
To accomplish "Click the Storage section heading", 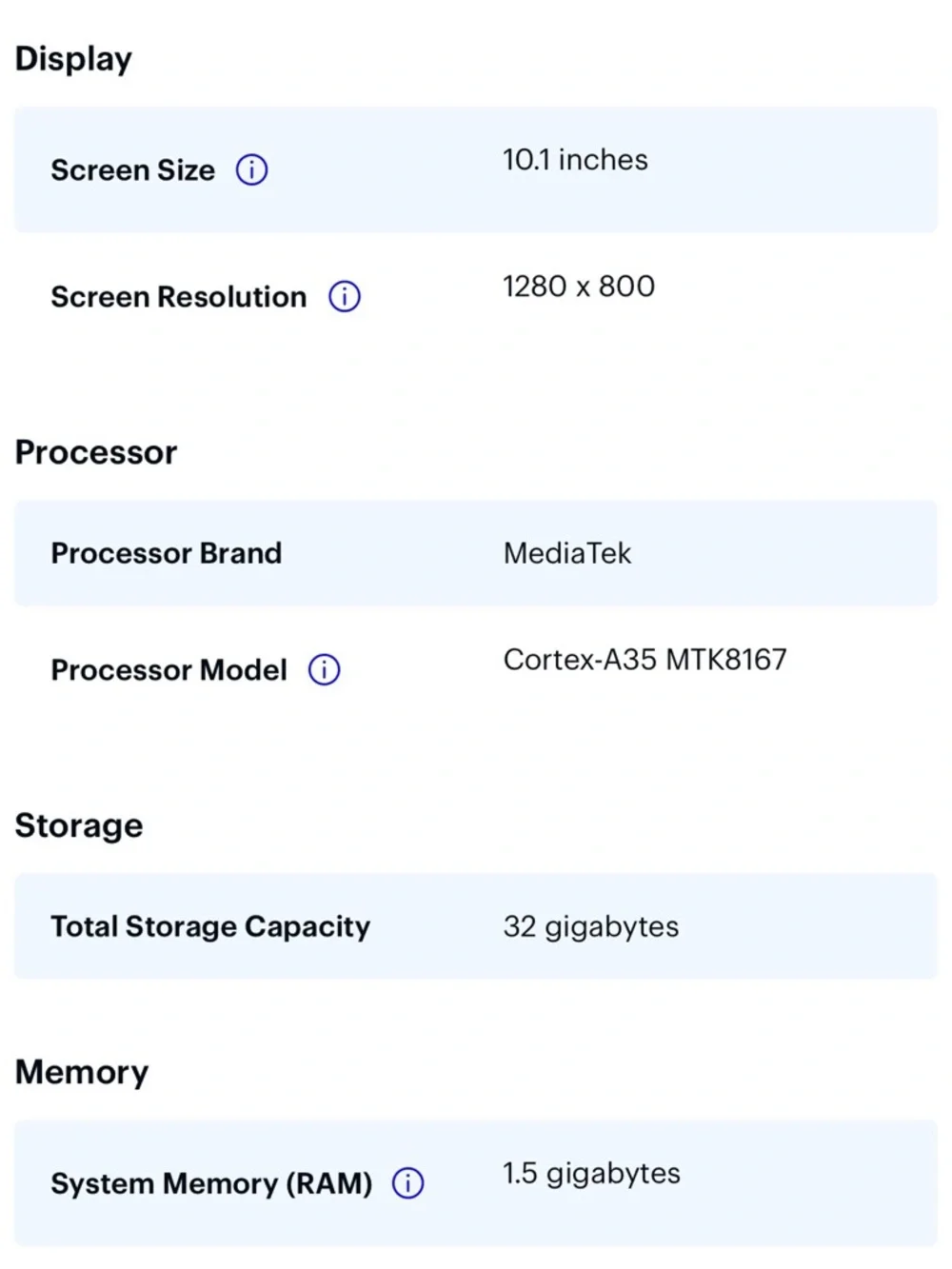I will click(x=79, y=825).
